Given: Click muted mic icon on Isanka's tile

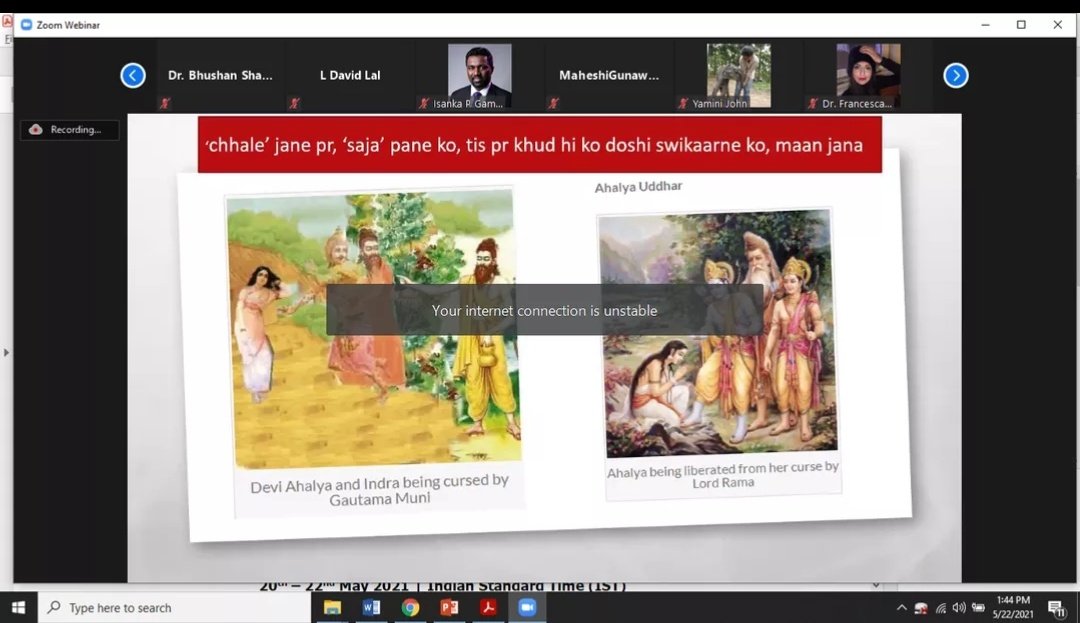Looking at the screenshot, I should pos(424,103).
